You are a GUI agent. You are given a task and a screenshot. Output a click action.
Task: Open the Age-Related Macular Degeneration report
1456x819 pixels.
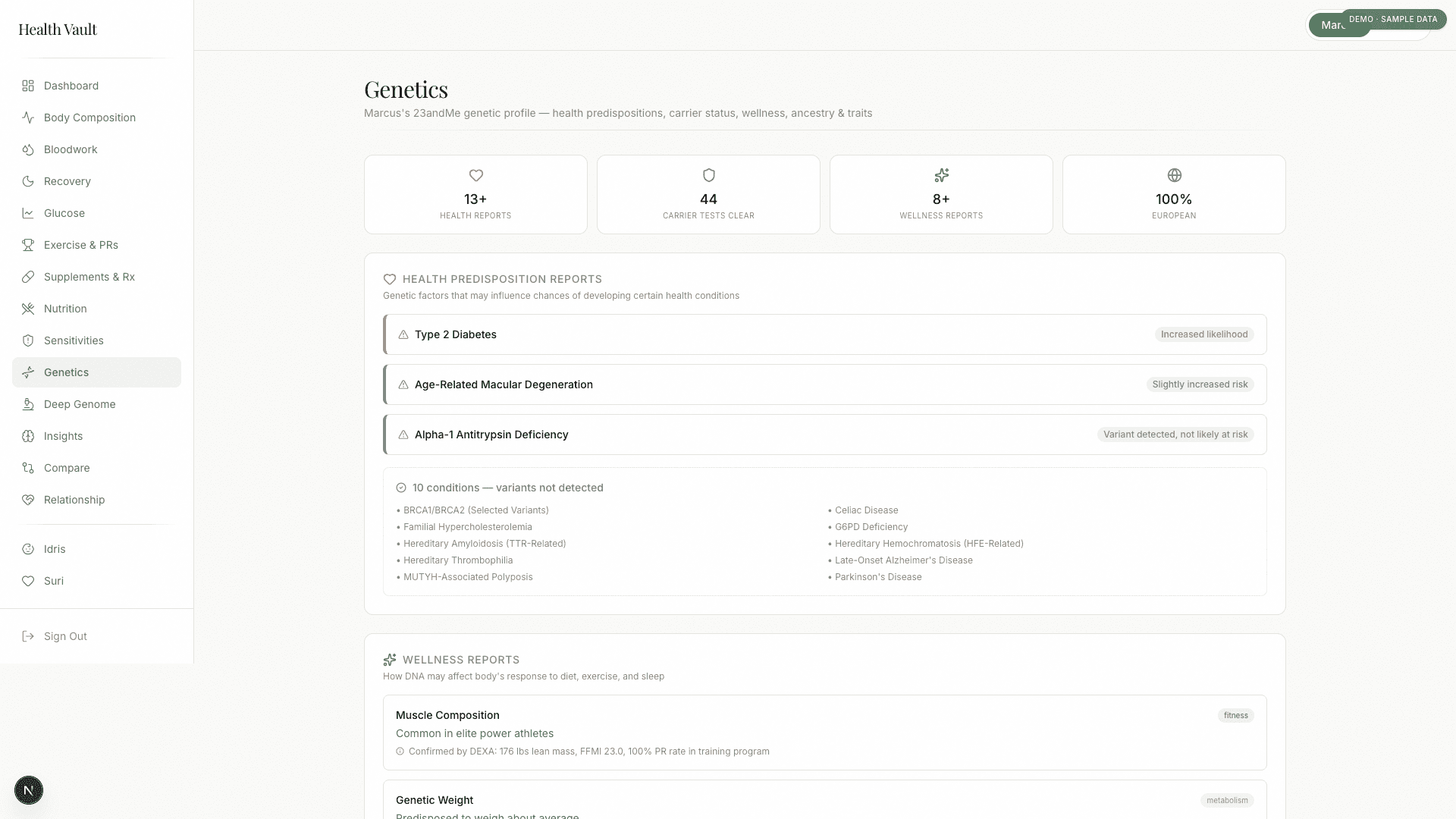pyautogui.click(x=825, y=384)
